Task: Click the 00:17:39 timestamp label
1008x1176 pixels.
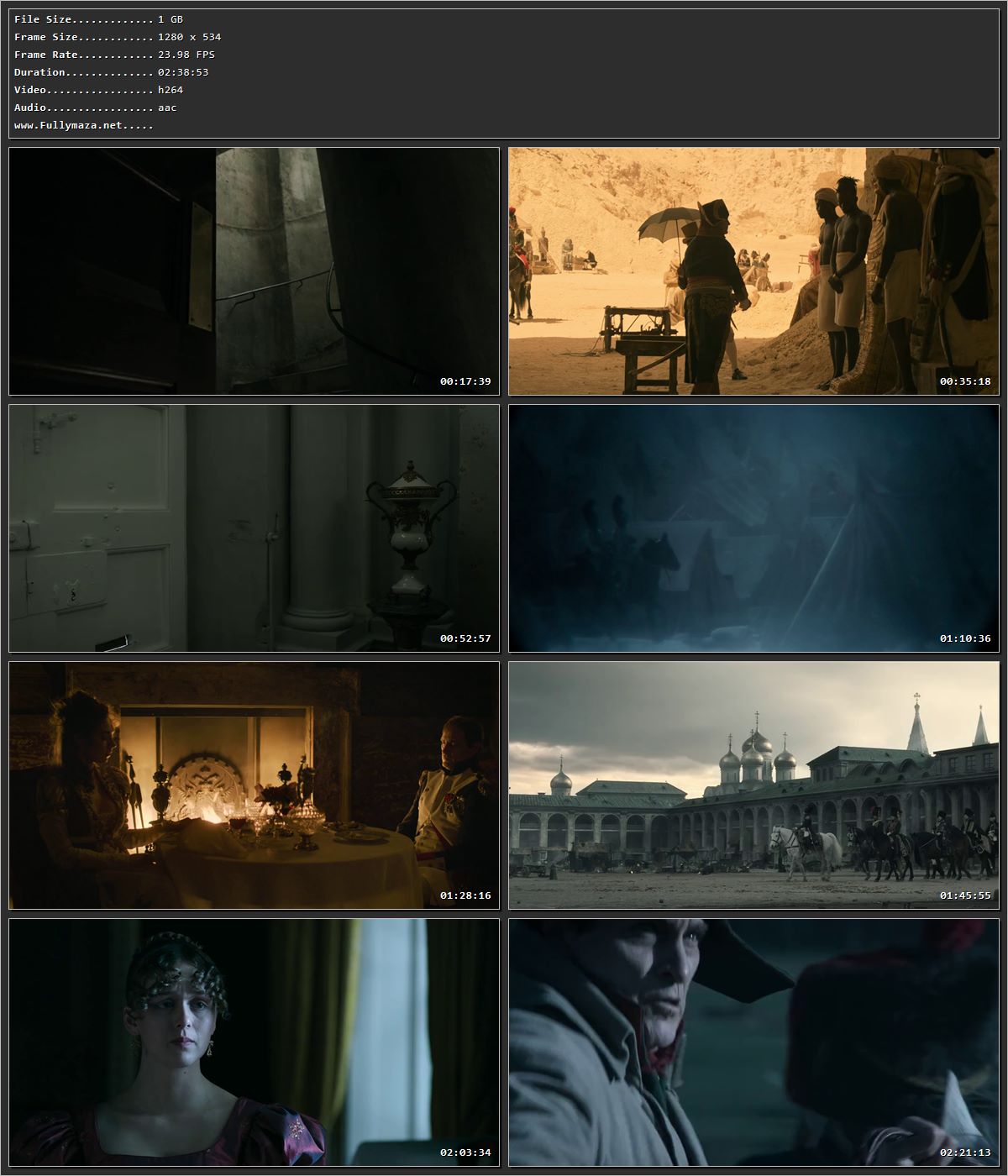Action: pyautogui.click(x=465, y=381)
